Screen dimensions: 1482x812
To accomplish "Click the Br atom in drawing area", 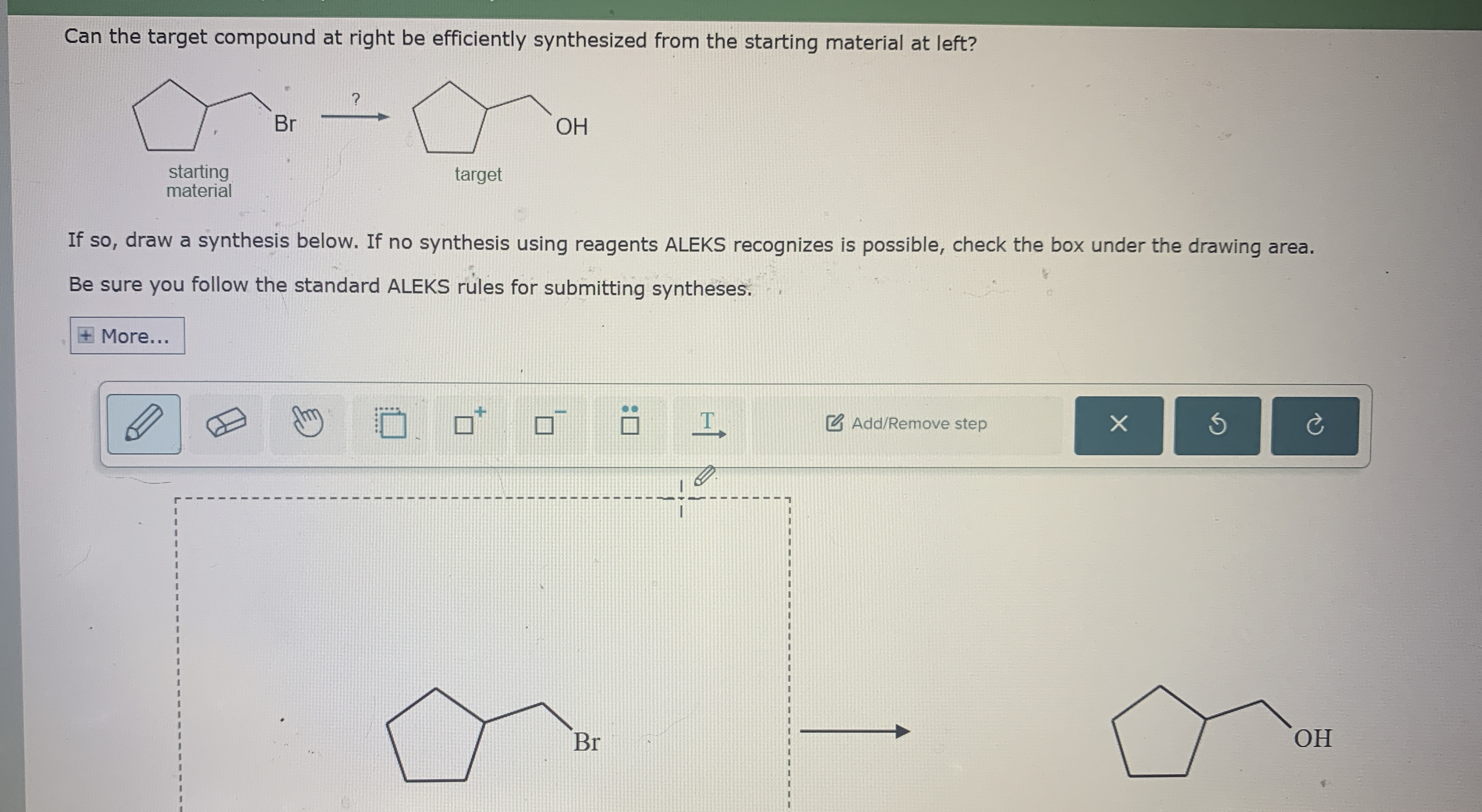I will point(586,742).
